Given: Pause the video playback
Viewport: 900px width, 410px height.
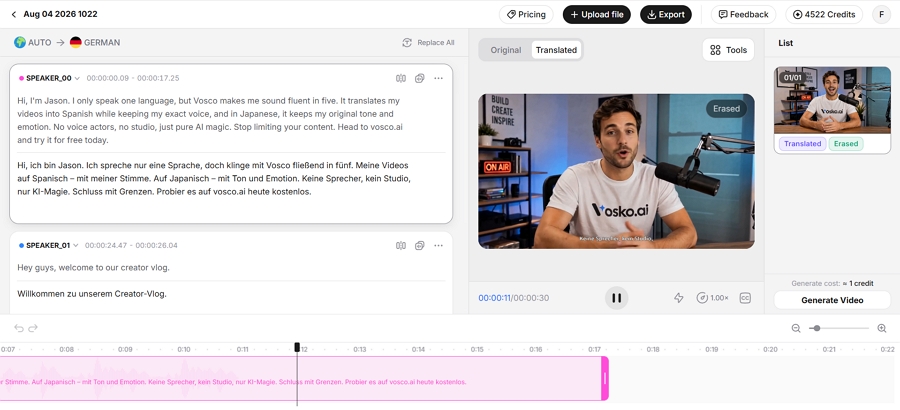Looking at the screenshot, I should (x=616, y=298).
